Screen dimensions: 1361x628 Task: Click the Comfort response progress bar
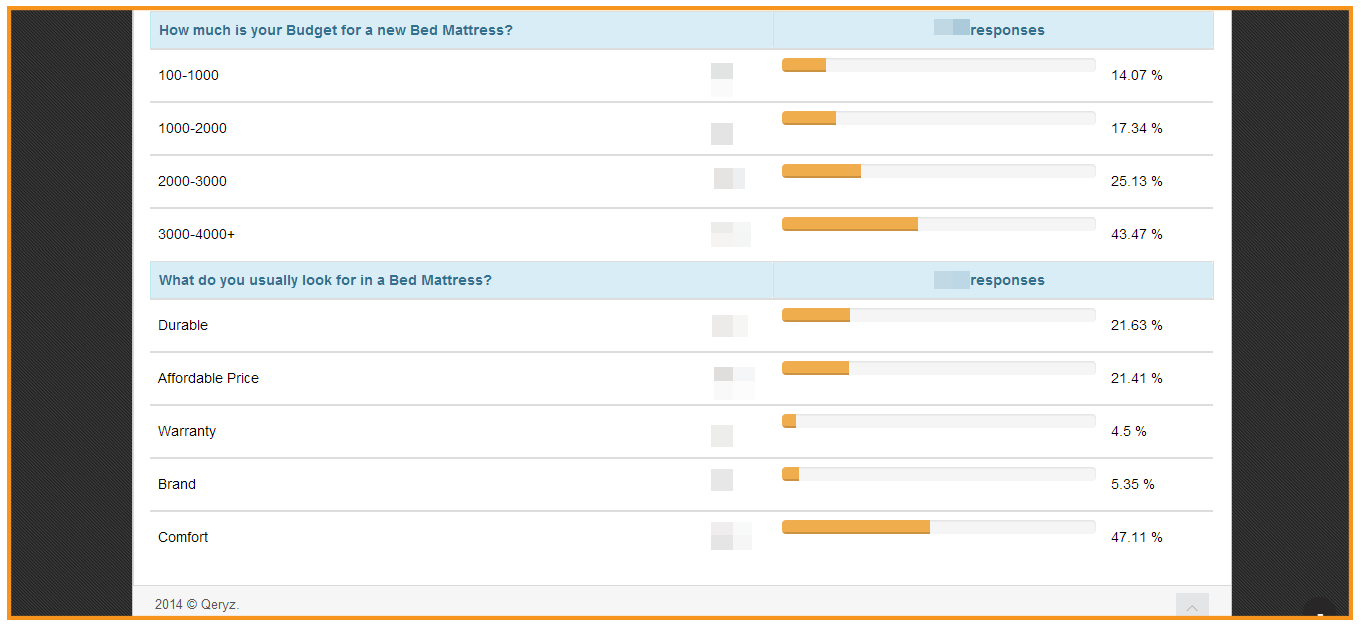tap(938, 527)
